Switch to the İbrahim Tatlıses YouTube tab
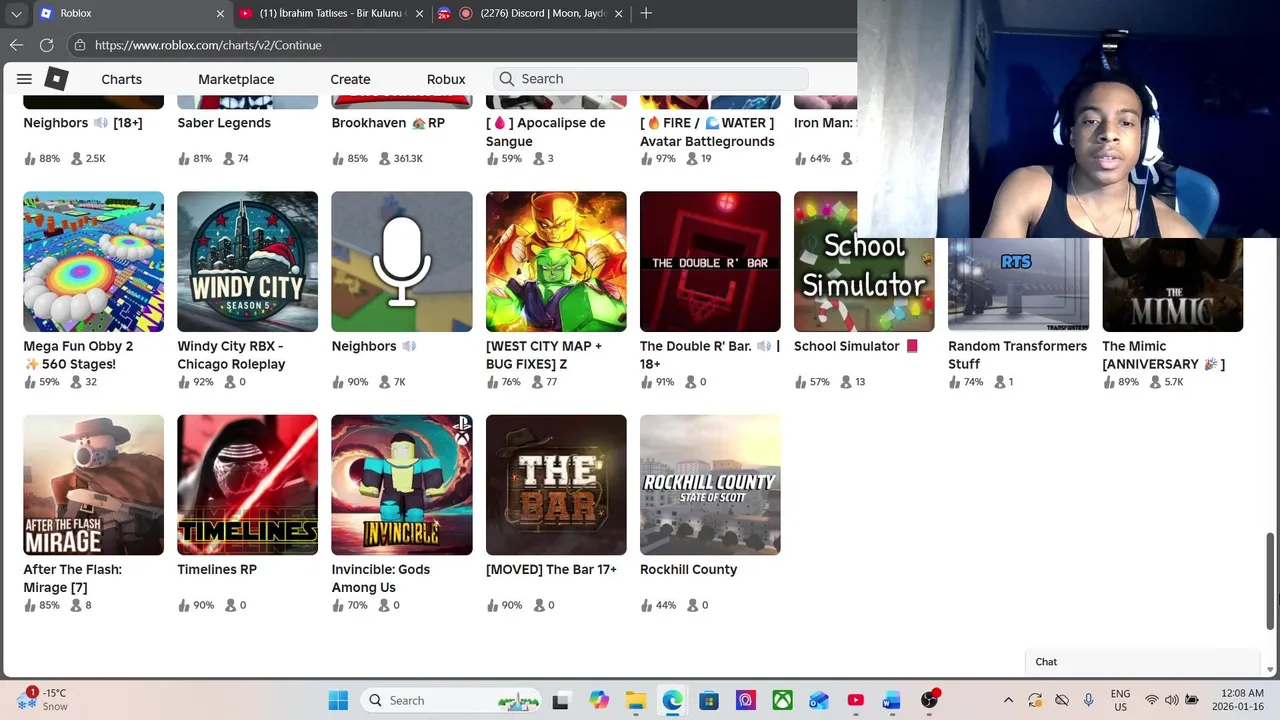Screen dimensions: 1280x720 pos(330,13)
